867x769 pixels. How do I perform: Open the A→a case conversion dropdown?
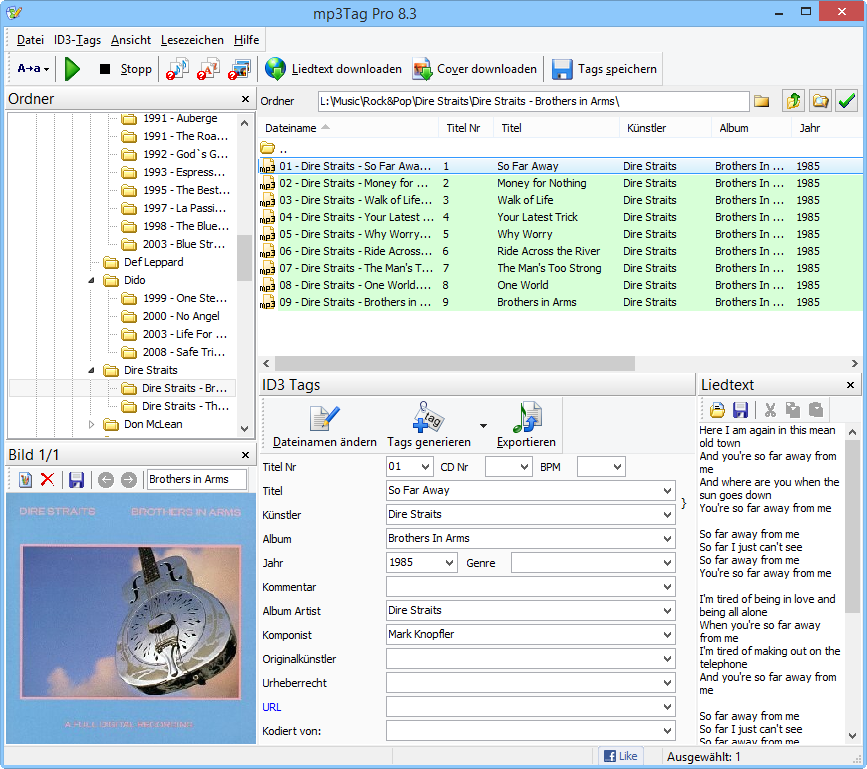(x=33, y=69)
